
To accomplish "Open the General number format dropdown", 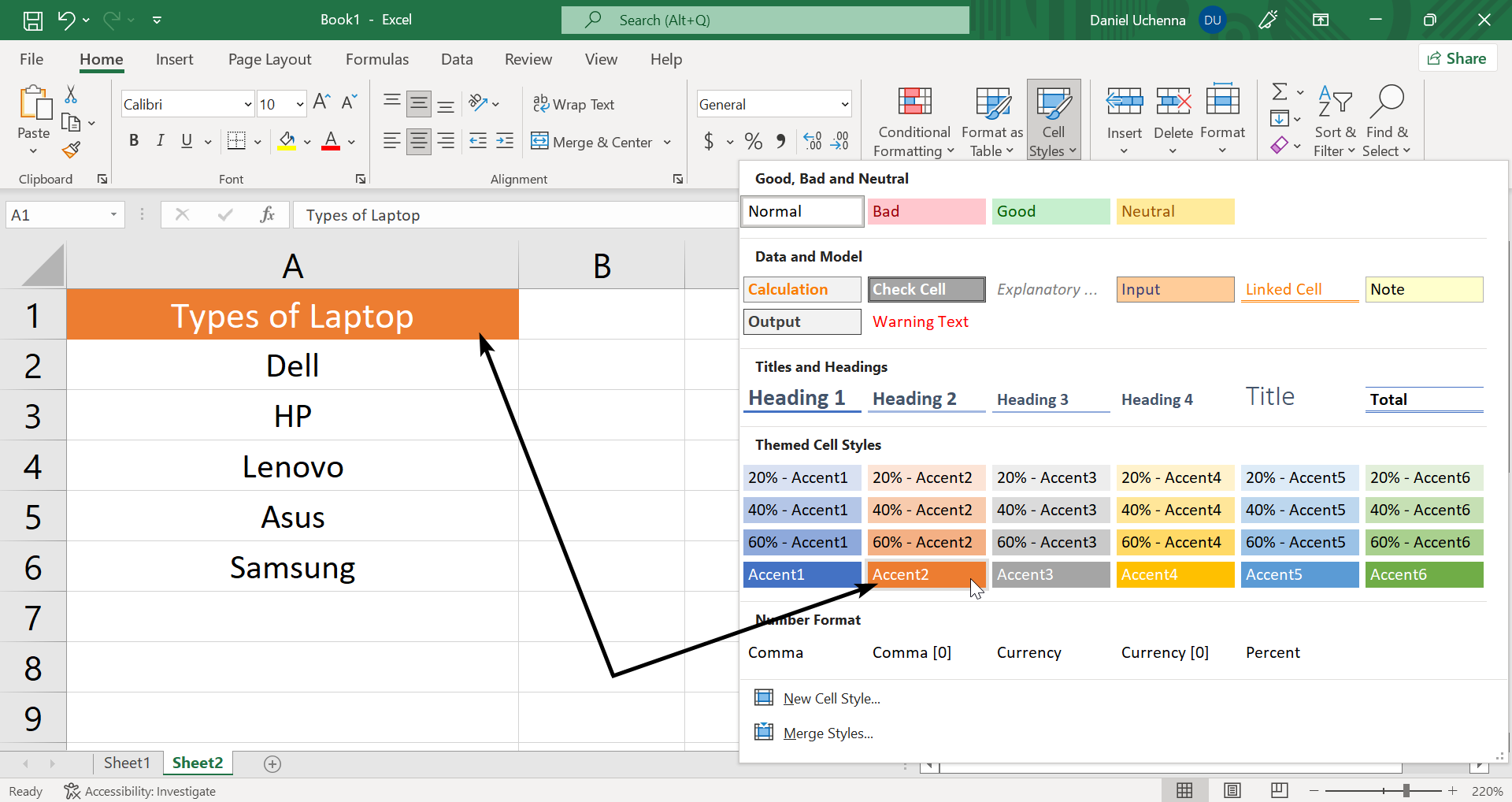I will click(x=844, y=105).
